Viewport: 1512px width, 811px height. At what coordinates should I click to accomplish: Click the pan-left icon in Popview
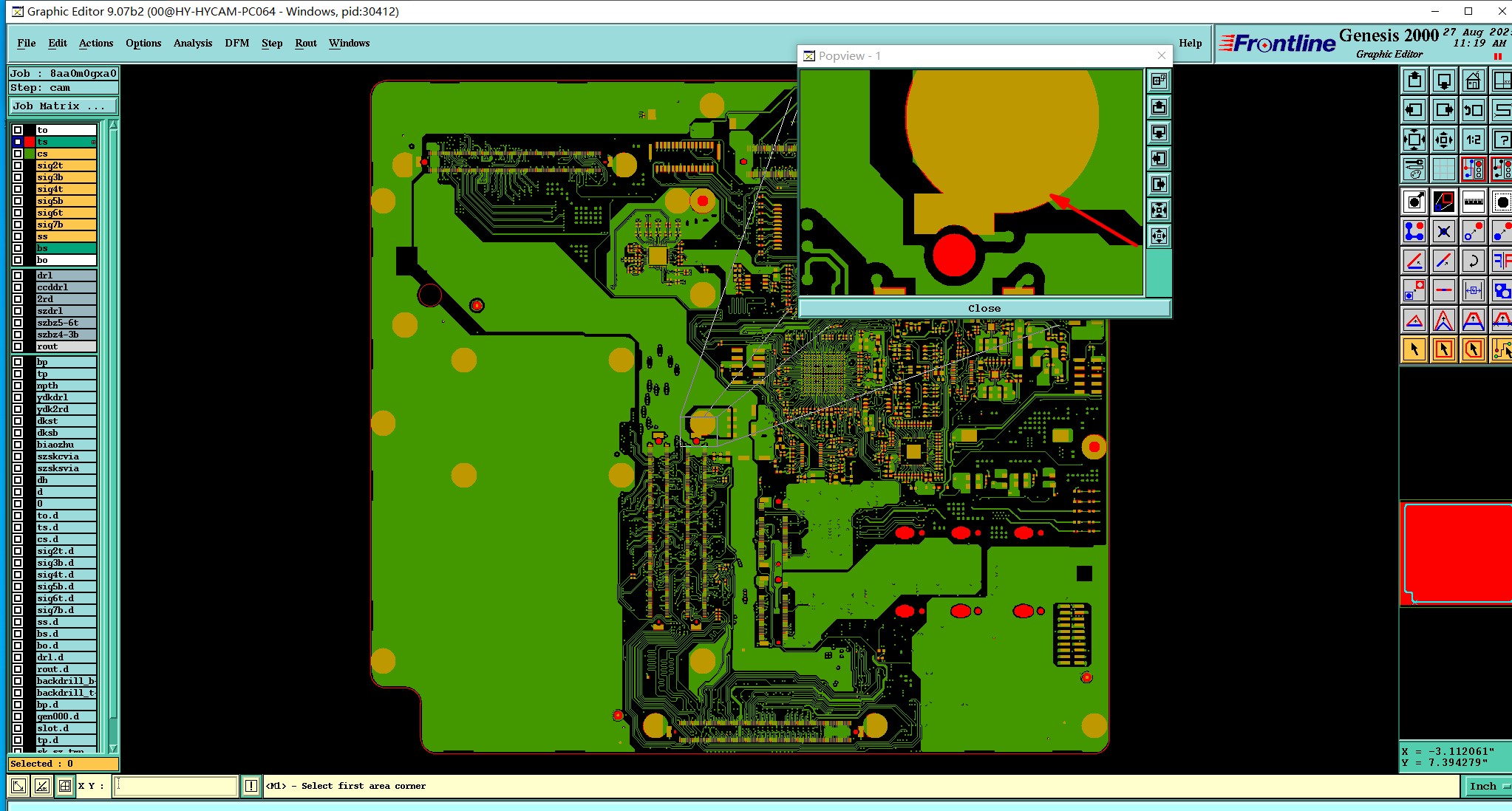(1159, 159)
